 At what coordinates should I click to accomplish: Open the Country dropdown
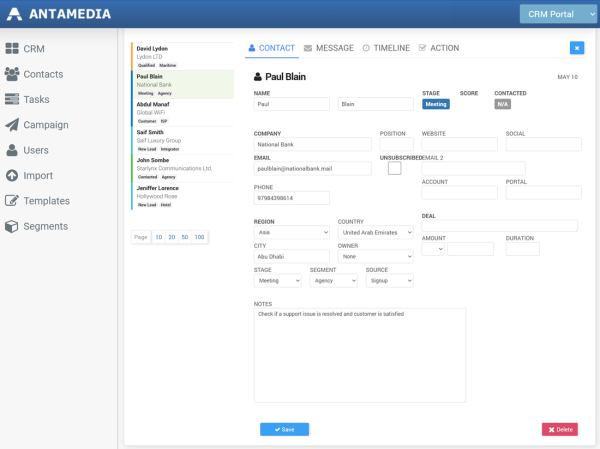(x=375, y=232)
